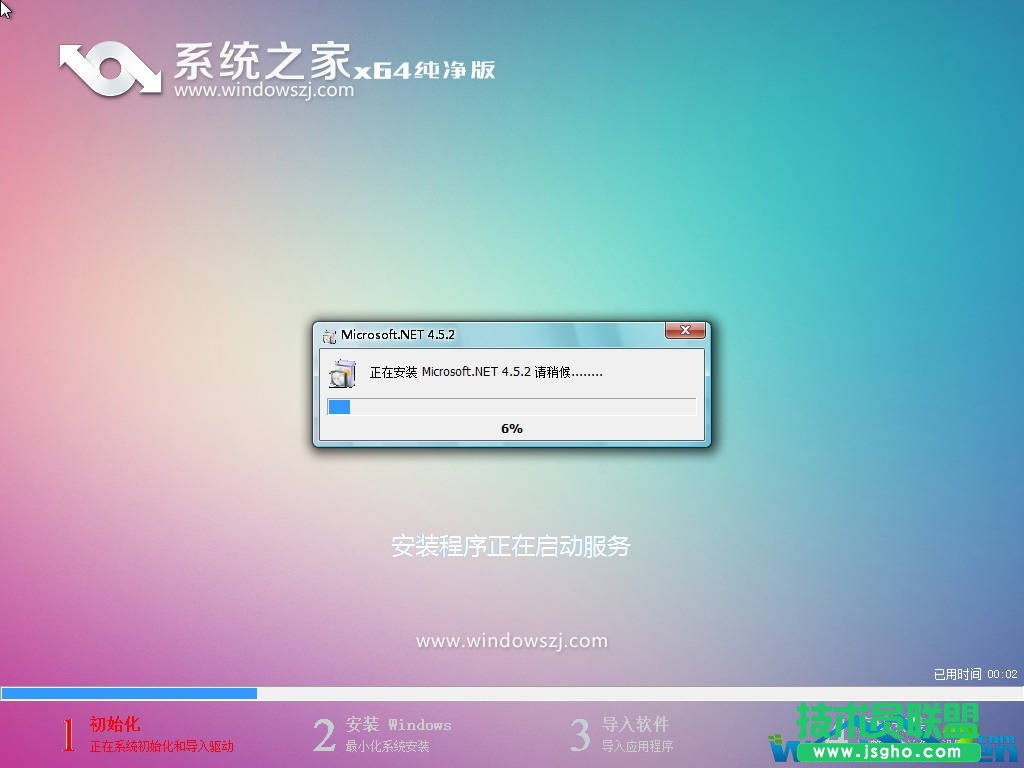Click the 技术员联盟 green logo
Screen dimensions: 1024x768
889,717
